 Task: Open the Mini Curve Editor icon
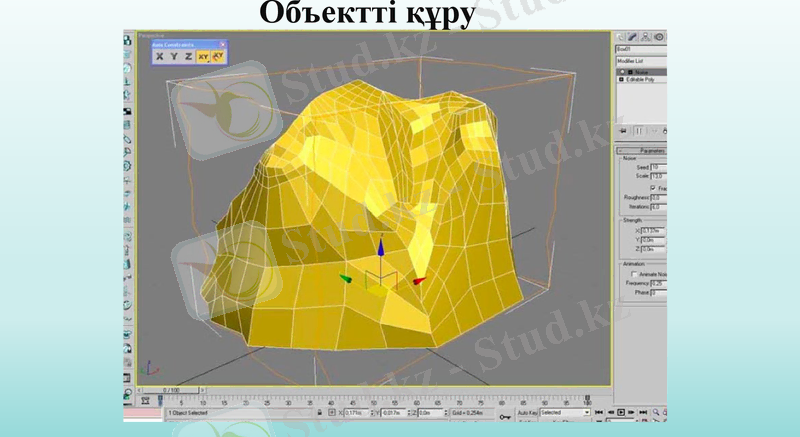(x=145, y=401)
